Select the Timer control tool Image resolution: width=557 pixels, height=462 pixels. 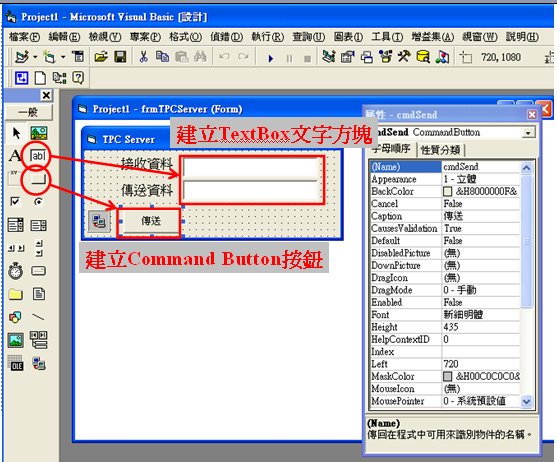pos(16,271)
